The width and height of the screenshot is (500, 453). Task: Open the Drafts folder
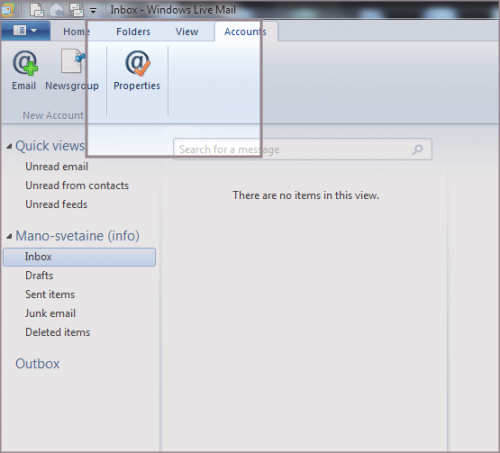coord(39,275)
